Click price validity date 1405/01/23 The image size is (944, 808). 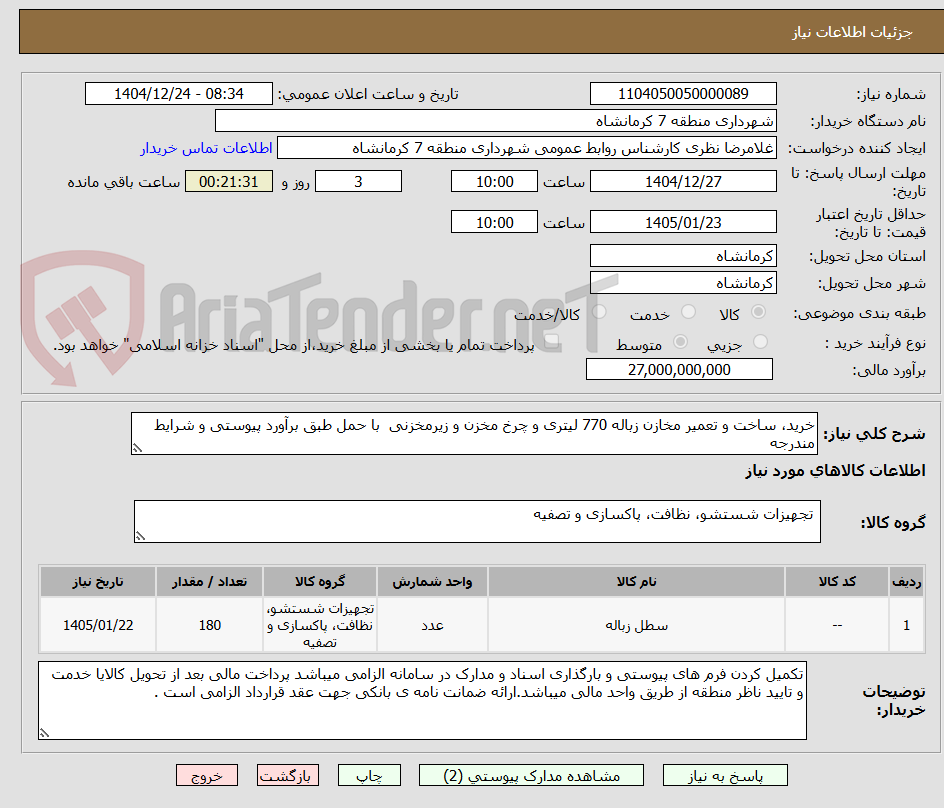(683, 222)
